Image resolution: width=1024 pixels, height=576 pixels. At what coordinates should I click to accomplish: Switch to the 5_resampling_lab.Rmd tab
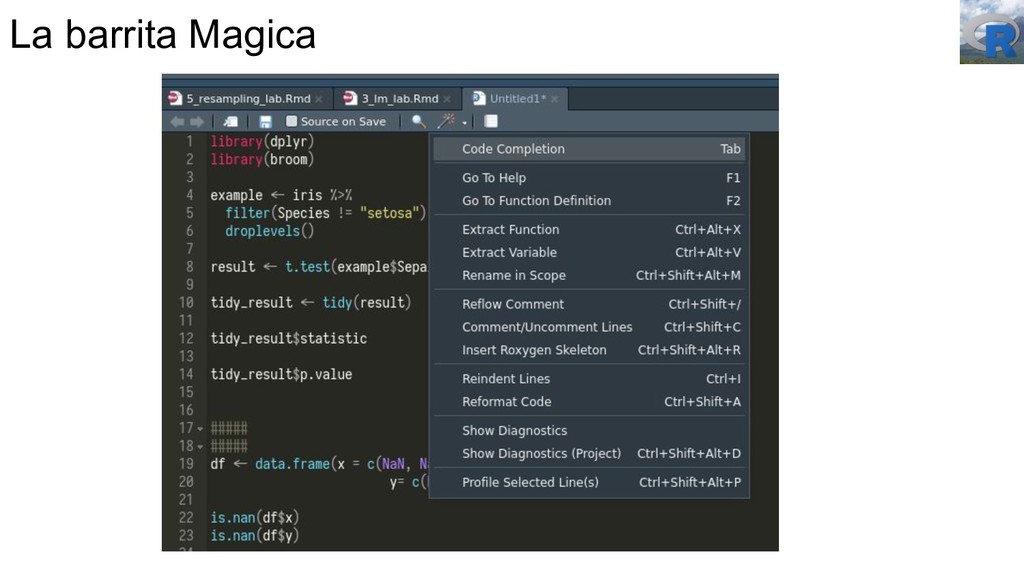(248, 99)
